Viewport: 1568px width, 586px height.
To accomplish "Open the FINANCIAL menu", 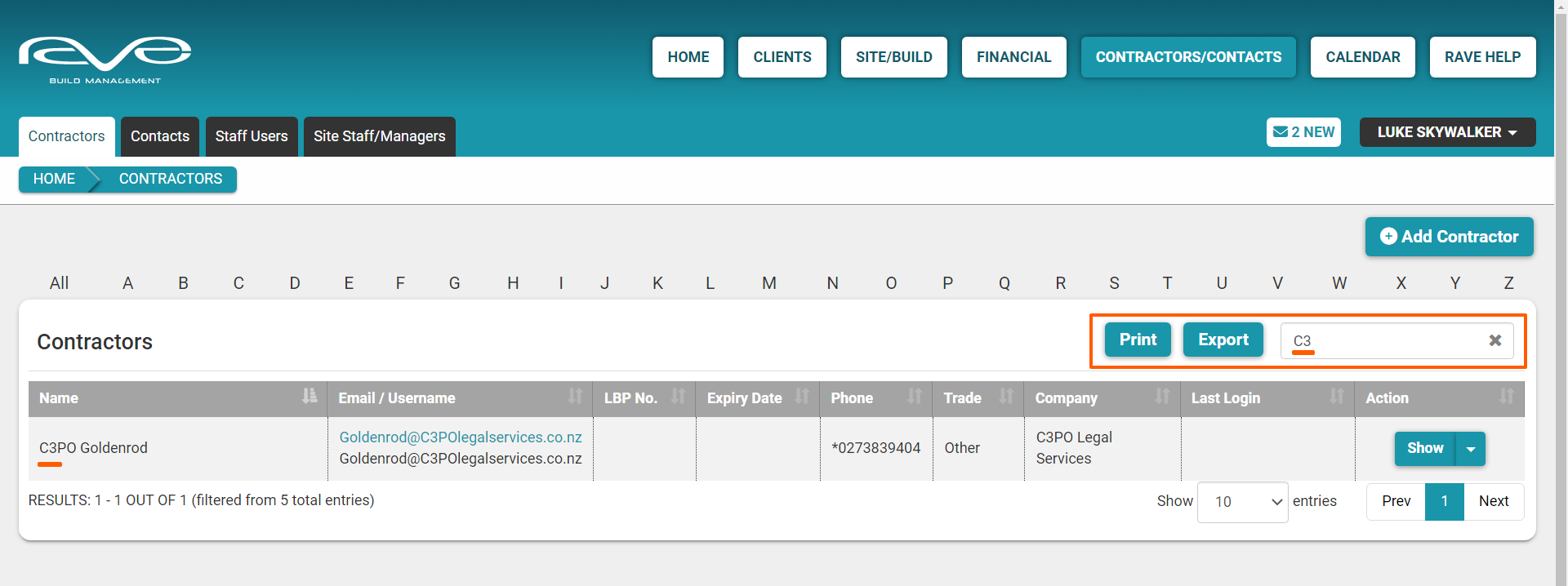I will [x=1014, y=57].
